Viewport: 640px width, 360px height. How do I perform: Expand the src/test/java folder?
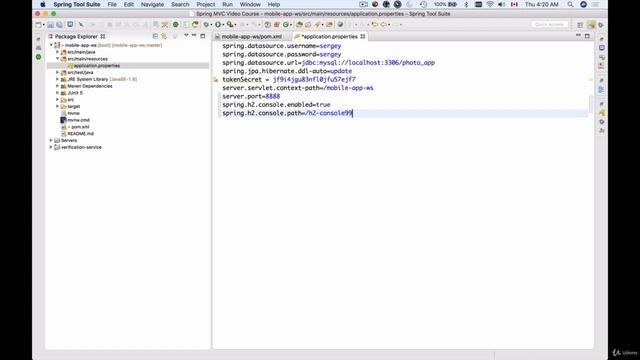tap(58, 72)
